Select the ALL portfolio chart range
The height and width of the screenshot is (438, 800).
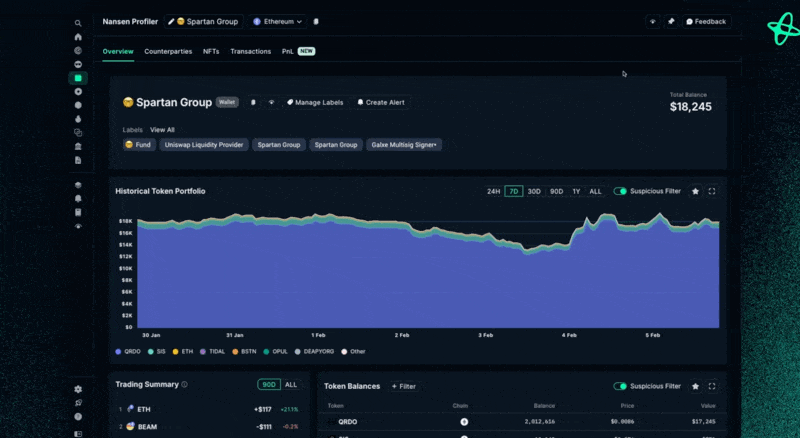tap(595, 191)
